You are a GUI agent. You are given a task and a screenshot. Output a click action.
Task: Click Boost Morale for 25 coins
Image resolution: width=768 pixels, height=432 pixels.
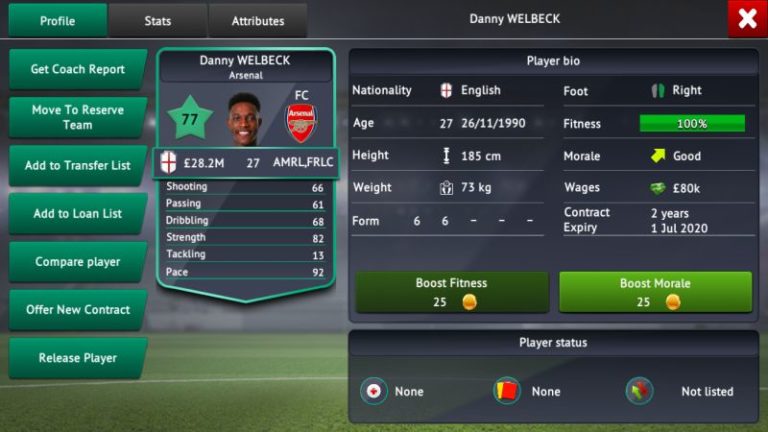(655, 292)
